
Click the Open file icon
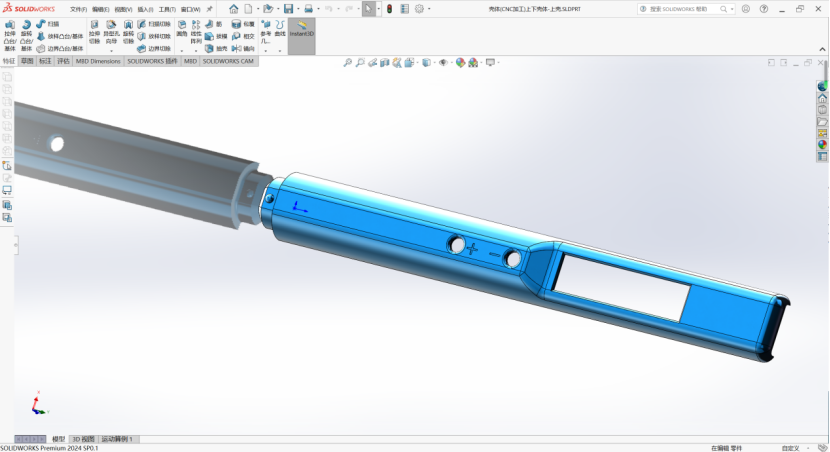click(268, 9)
